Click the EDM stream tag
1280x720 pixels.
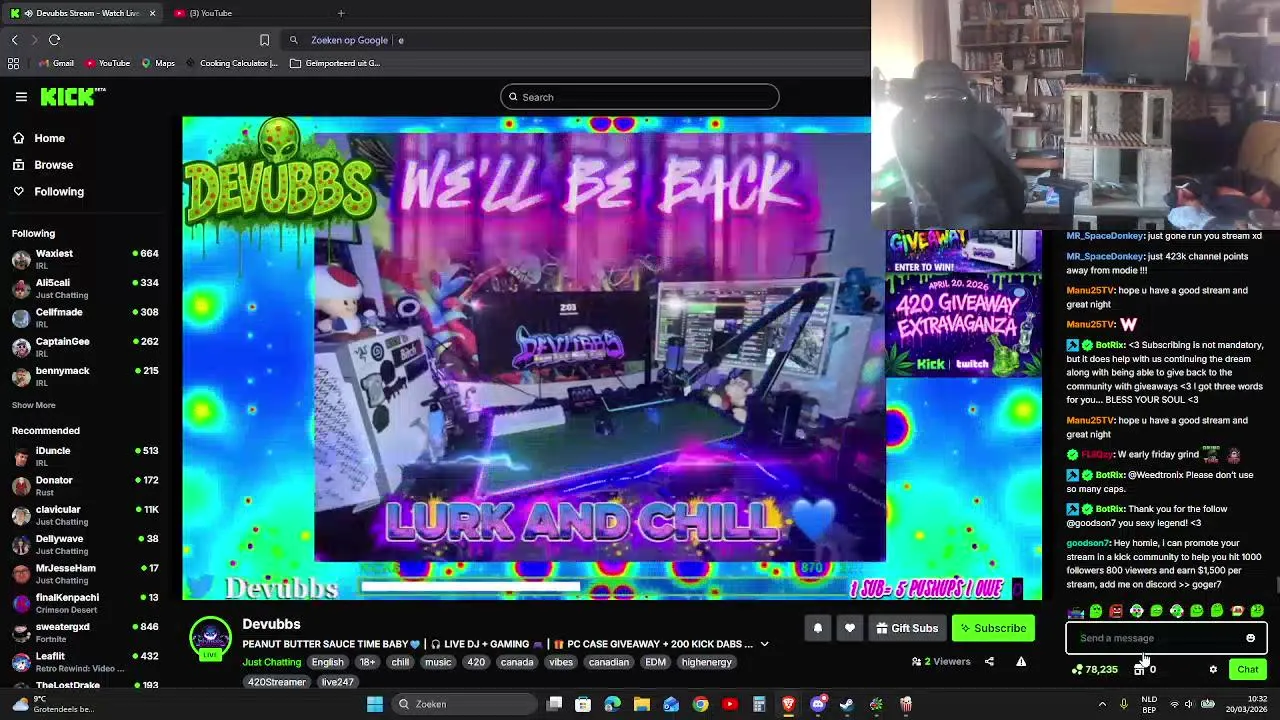click(x=656, y=662)
